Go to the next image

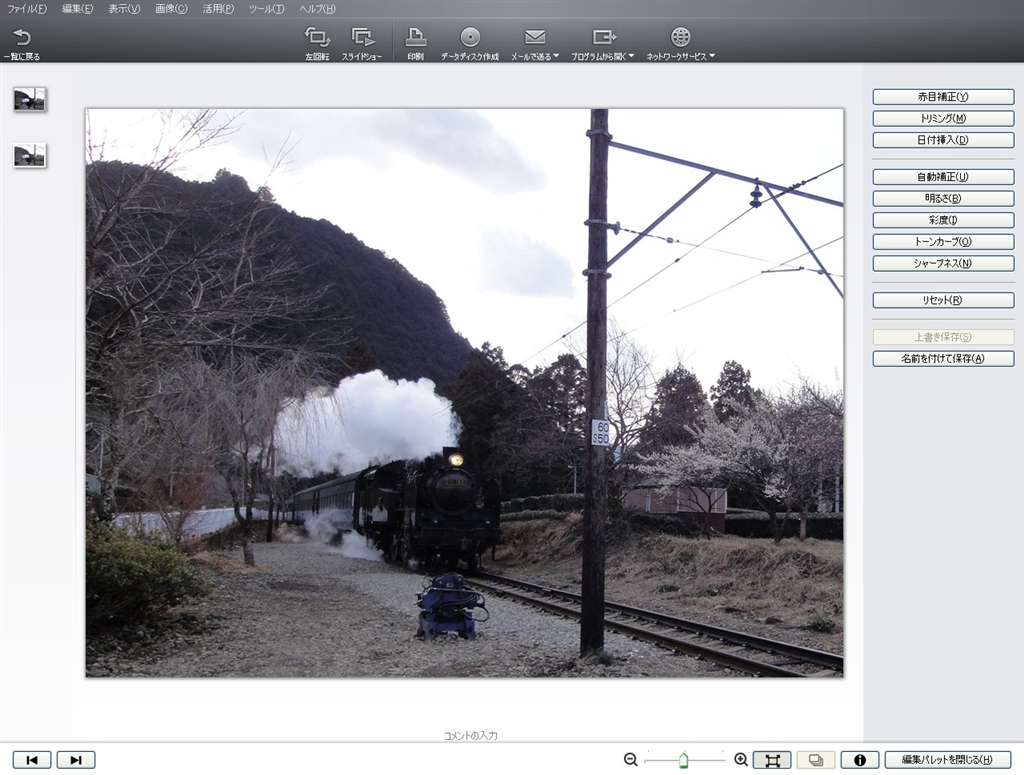tap(76, 760)
